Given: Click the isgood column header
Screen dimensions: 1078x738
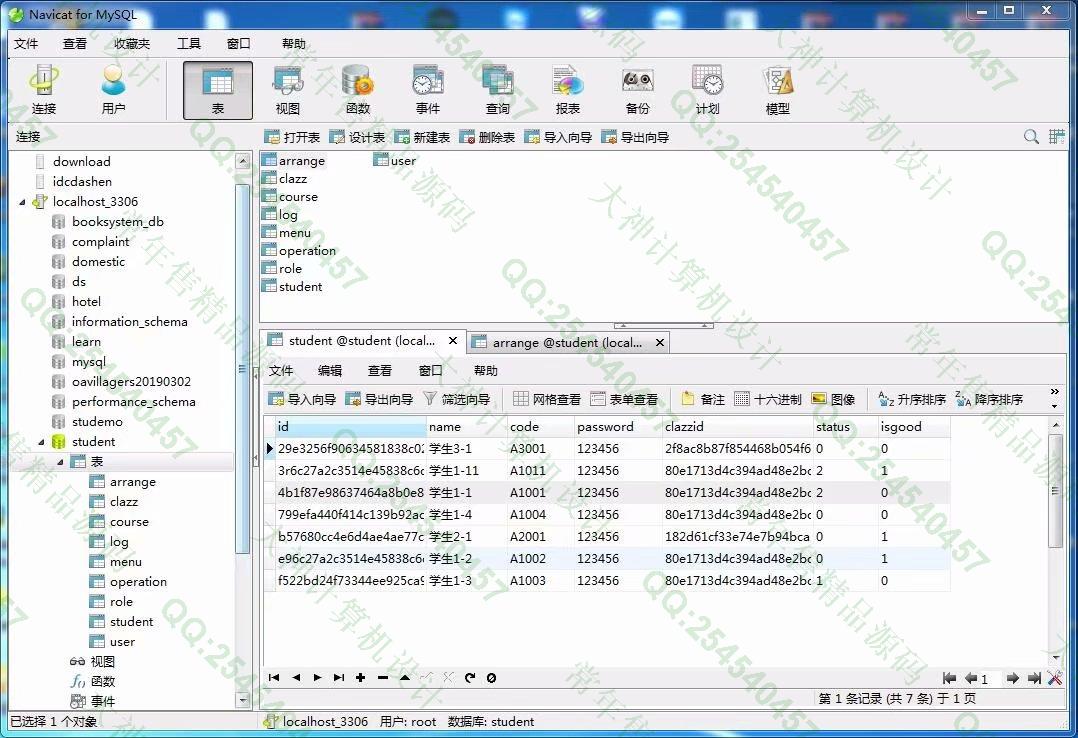Looking at the screenshot, I should (x=914, y=426).
